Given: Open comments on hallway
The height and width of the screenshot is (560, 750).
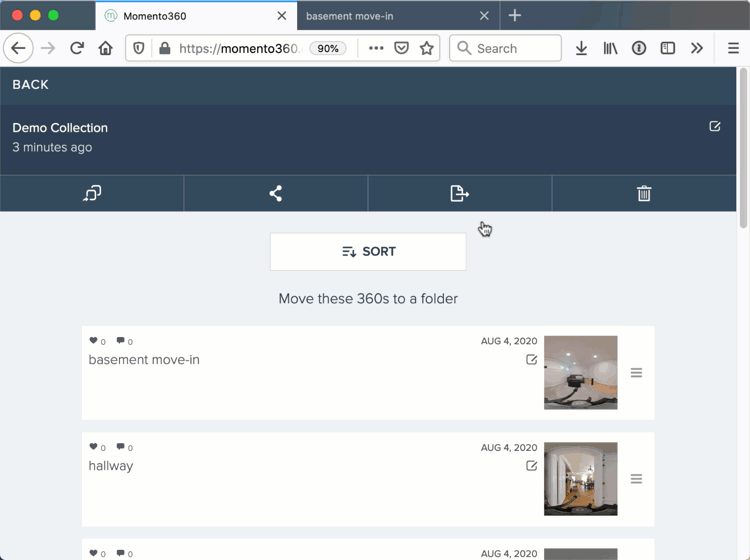Looking at the screenshot, I should tap(121, 447).
